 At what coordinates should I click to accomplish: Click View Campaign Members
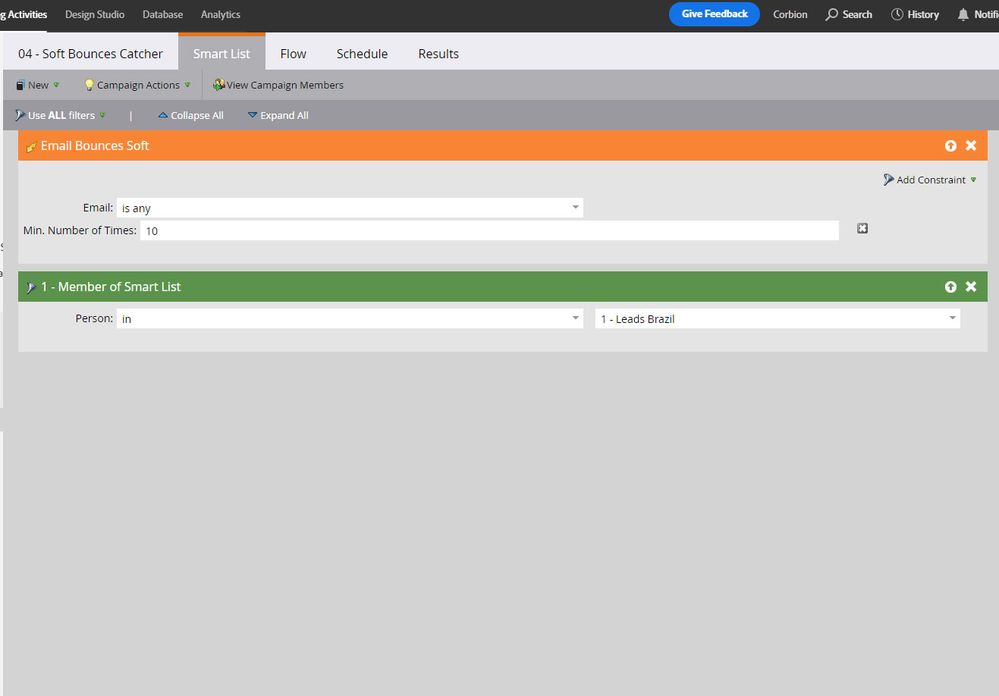click(x=278, y=85)
